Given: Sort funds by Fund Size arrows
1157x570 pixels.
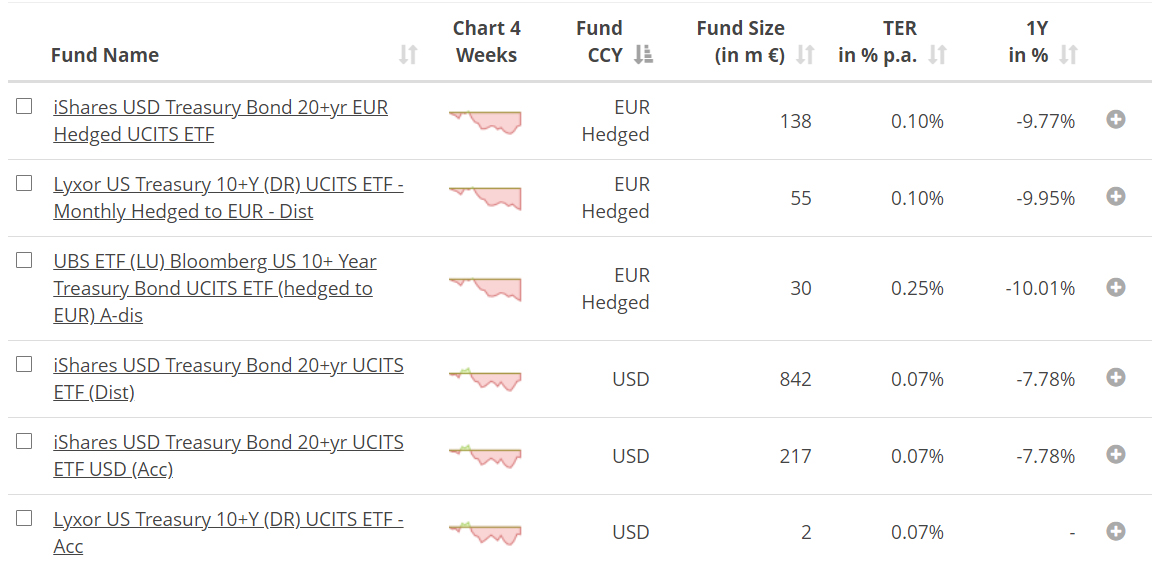Looking at the screenshot, I should pyautogui.click(x=805, y=55).
